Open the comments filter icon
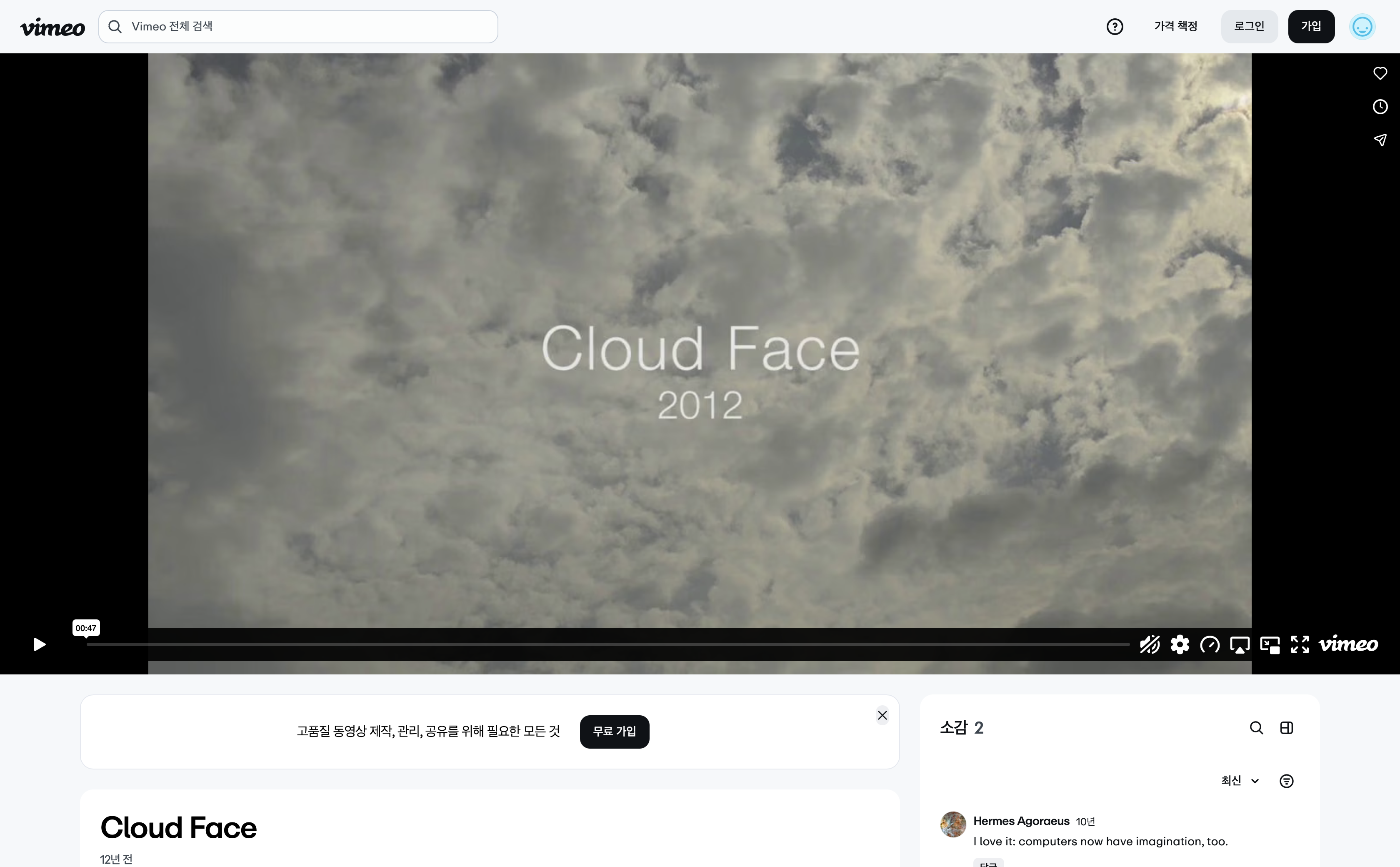Image resolution: width=1400 pixels, height=867 pixels. 1287,781
